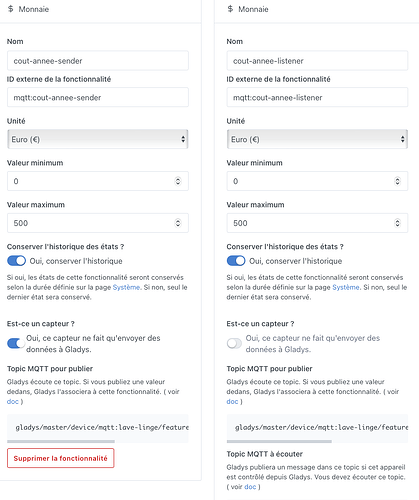419x500 pixels.
Task: Open the Unité dropdown for cout-annee-sender
Action: 98,139
